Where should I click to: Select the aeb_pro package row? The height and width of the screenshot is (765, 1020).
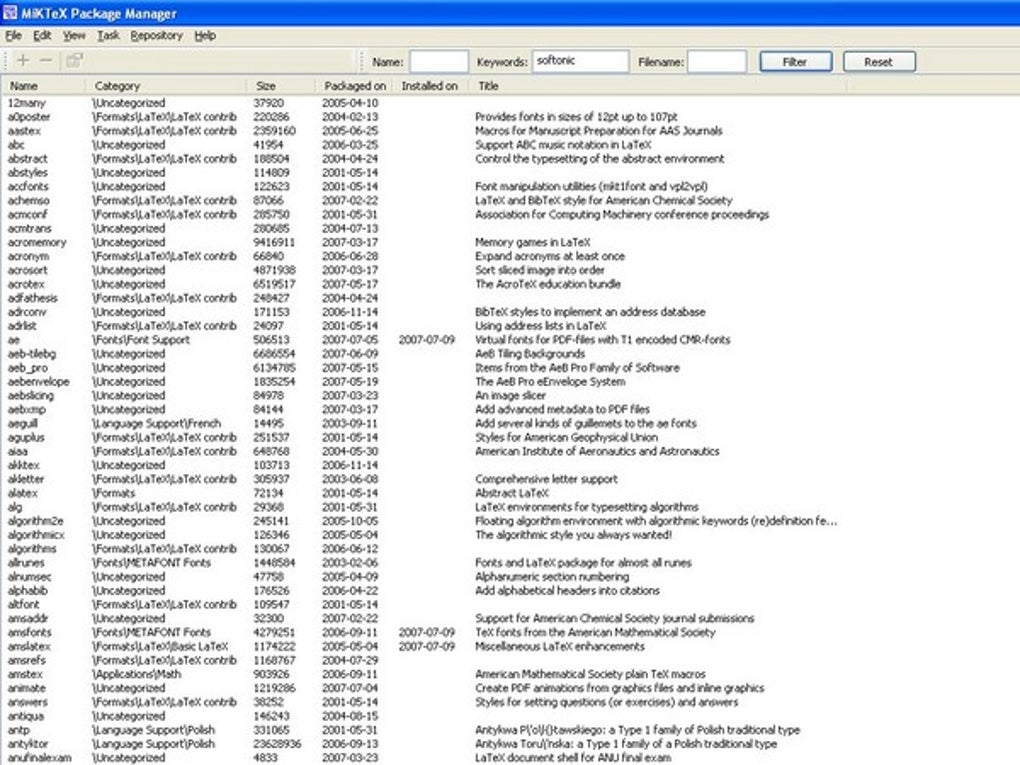tap(423, 368)
